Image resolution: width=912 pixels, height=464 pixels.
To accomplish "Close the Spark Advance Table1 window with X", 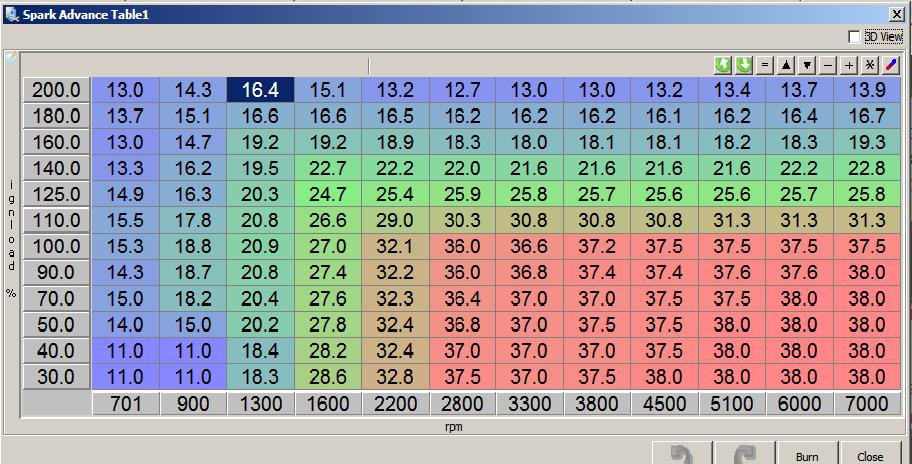I will (896, 15).
